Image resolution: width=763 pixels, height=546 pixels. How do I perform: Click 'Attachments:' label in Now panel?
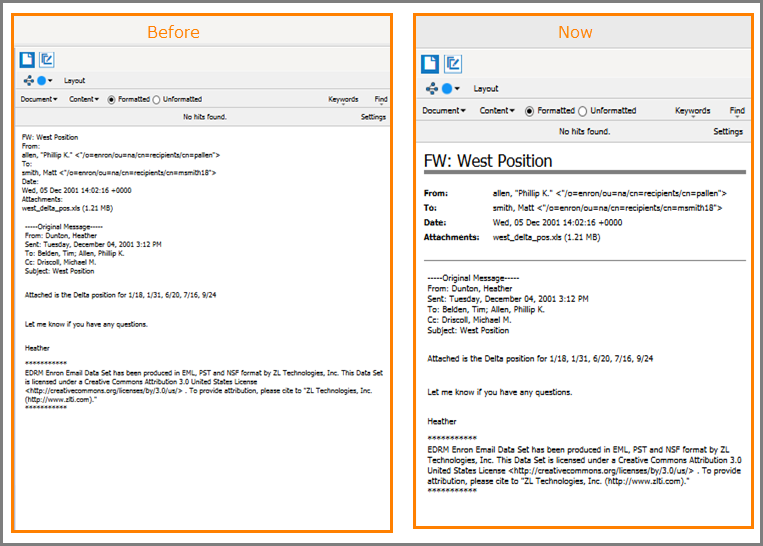452,237
